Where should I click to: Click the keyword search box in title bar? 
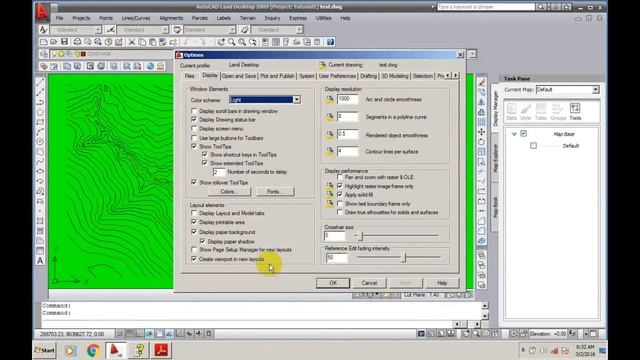point(485,7)
